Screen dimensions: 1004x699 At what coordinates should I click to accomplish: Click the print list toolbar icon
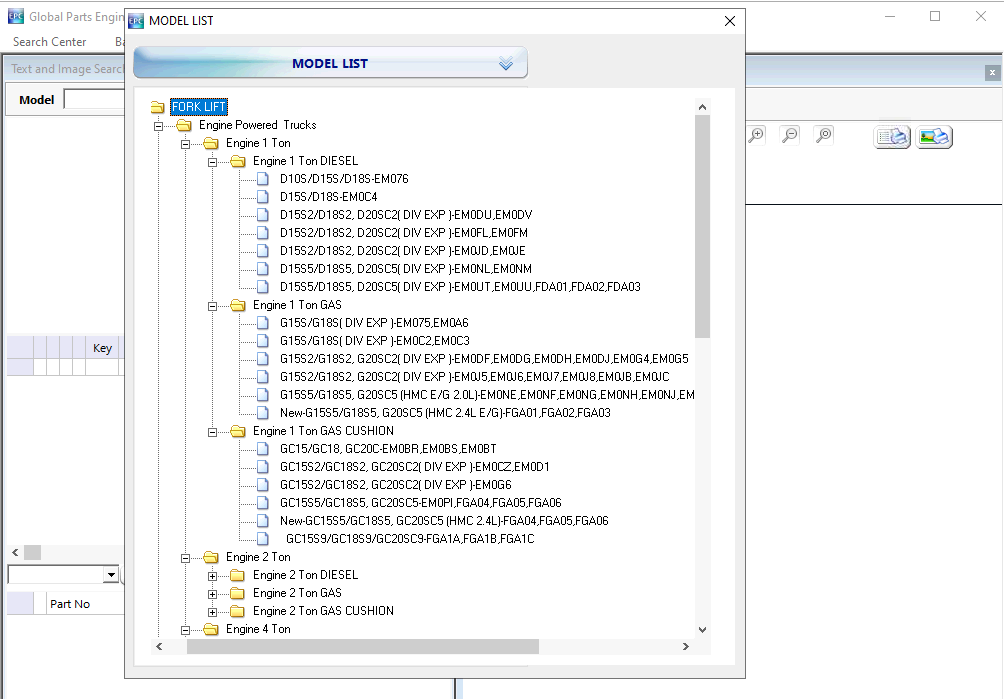pyautogui.click(x=892, y=136)
